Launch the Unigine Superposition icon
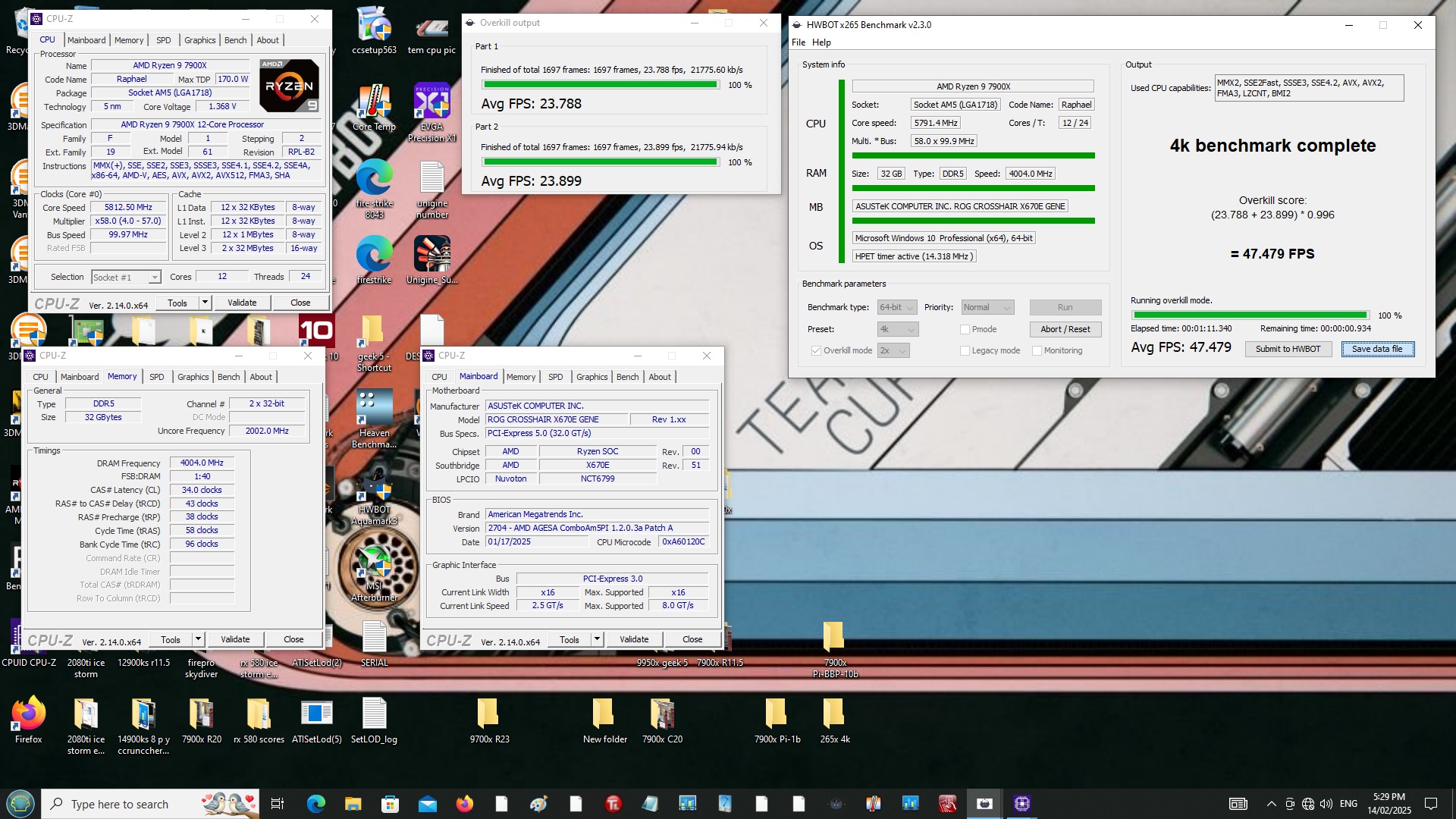Viewport: 1456px width, 819px height. pyautogui.click(x=431, y=260)
